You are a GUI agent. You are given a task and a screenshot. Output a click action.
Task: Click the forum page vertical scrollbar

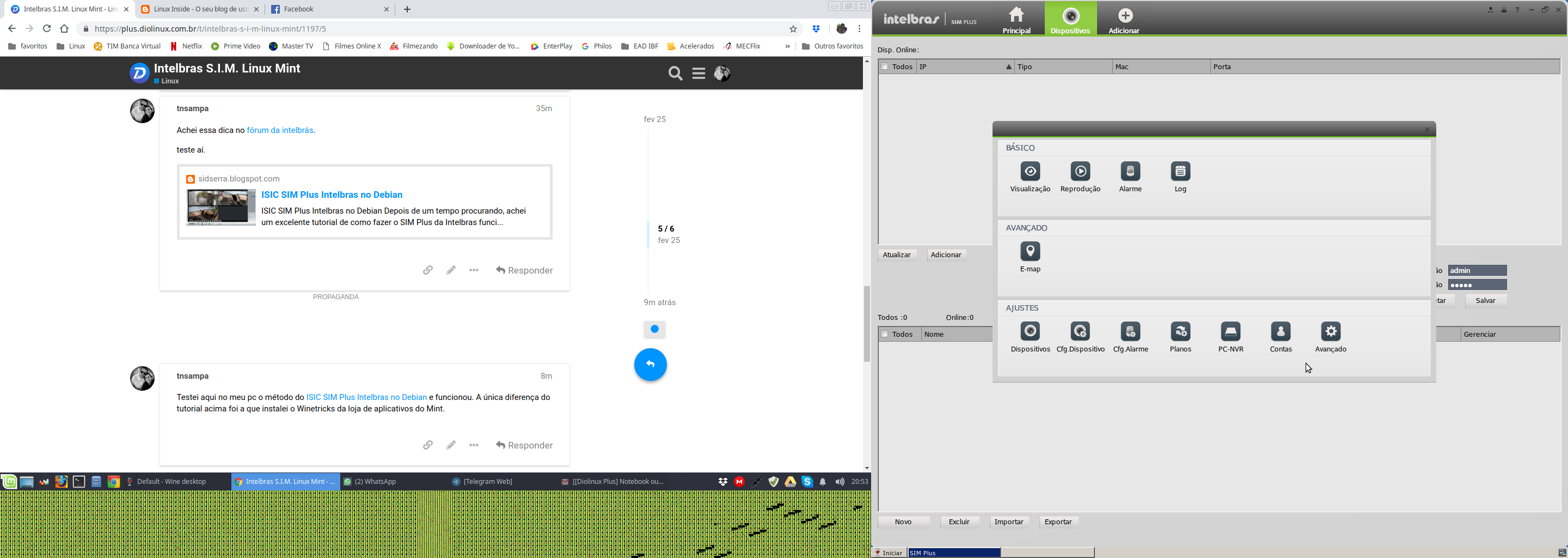(867, 324)
